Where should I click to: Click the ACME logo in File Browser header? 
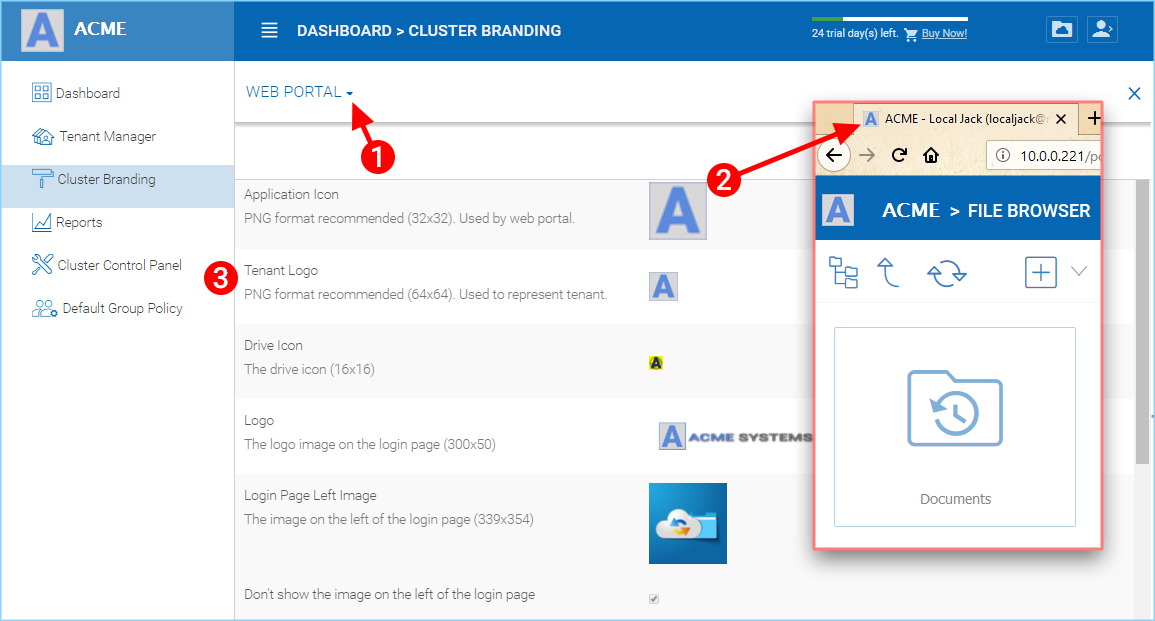[x=838, y=210]
